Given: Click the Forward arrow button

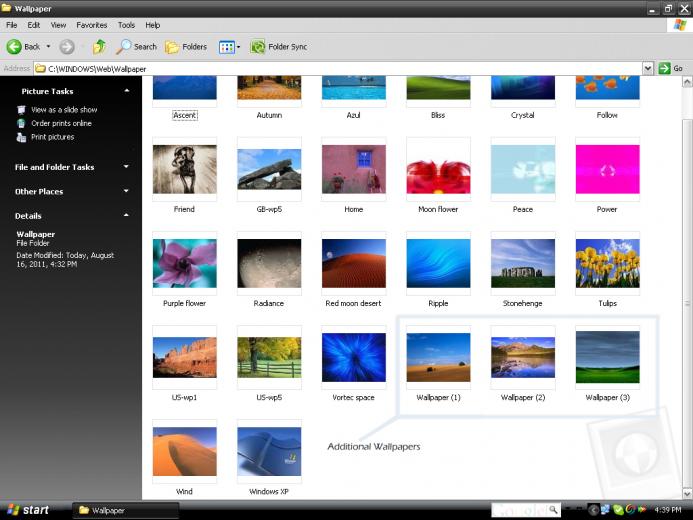Looking at the screenshot, I should point(67,46).
